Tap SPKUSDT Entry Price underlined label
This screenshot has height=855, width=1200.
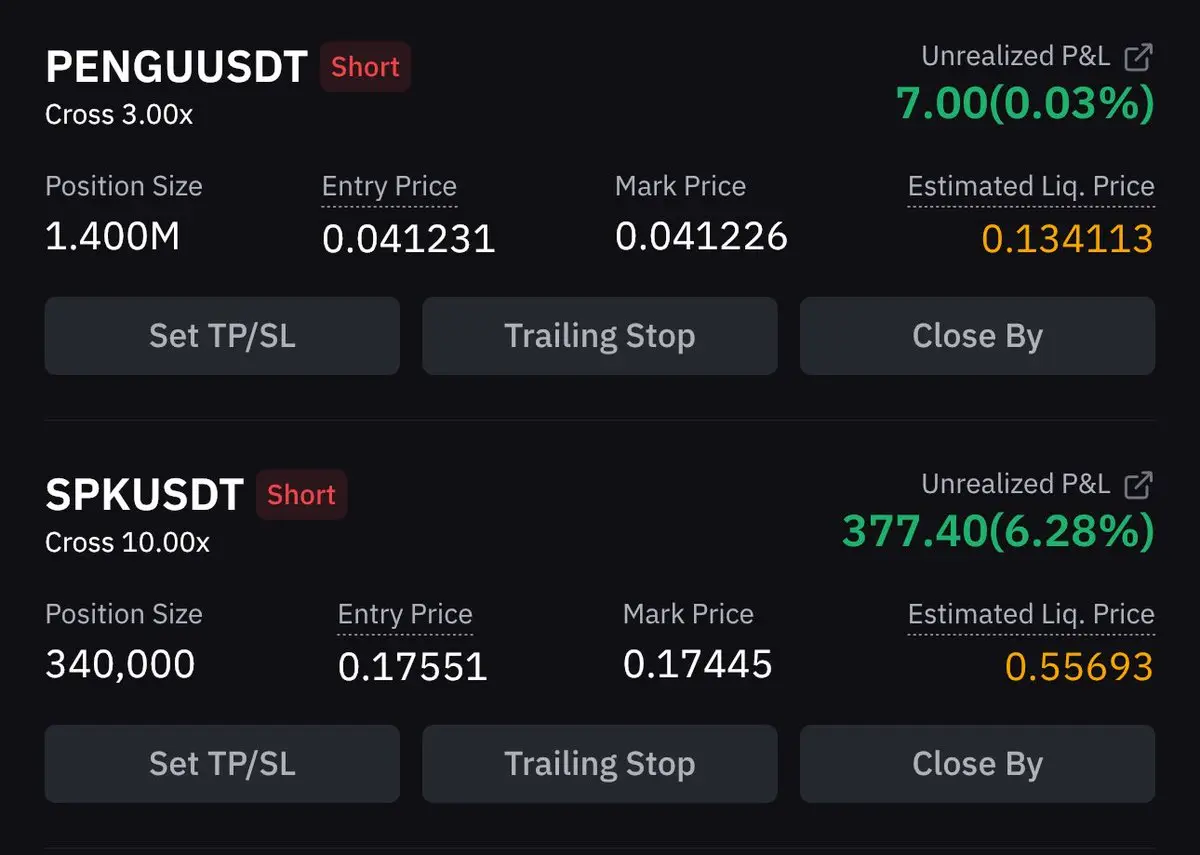click(x=405, y=615)
